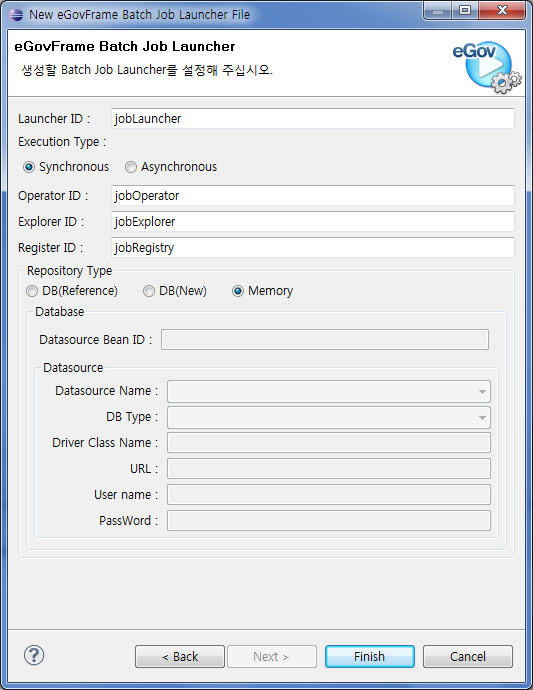
Task: Edit the Operator ID field
Action: click(x=312, y=196)
